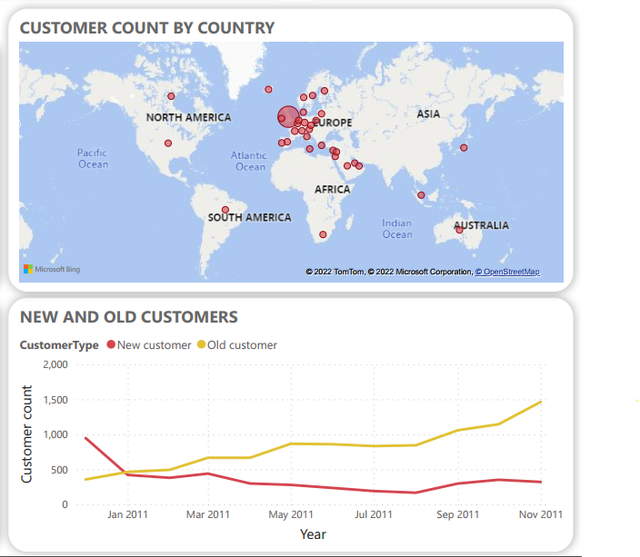Click the Old customer legend marker
Viewport: 640px width, 557px height.
[x=201, y=345]
